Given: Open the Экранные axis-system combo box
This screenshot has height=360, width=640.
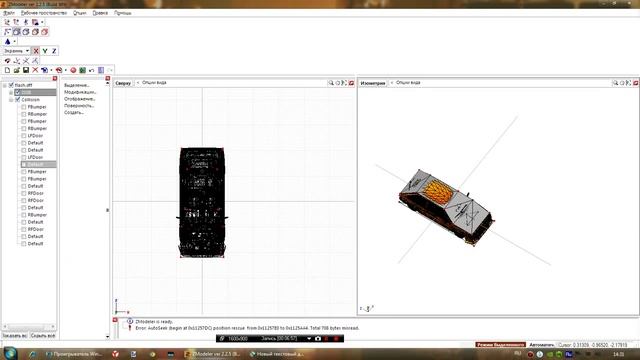Looking at the screenshot, I should point(17,51).
